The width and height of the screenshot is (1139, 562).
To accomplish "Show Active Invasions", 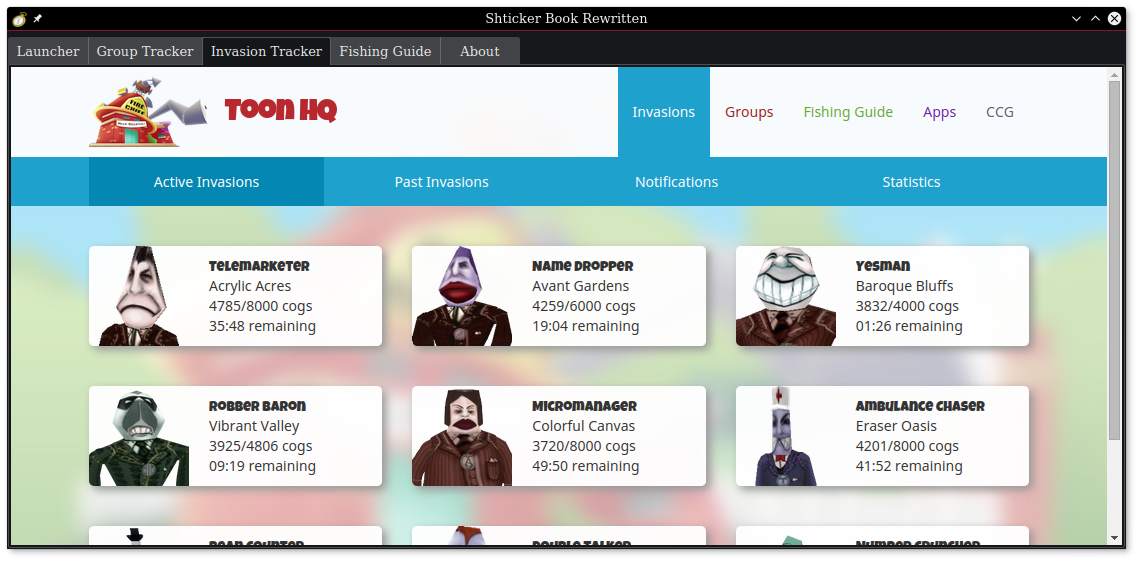I will 206,182.
